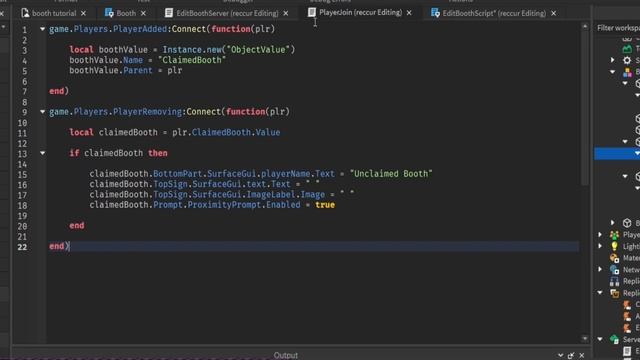
Task: Click the "ClaimedBooth" string on line 4
Action: point(192,60)
